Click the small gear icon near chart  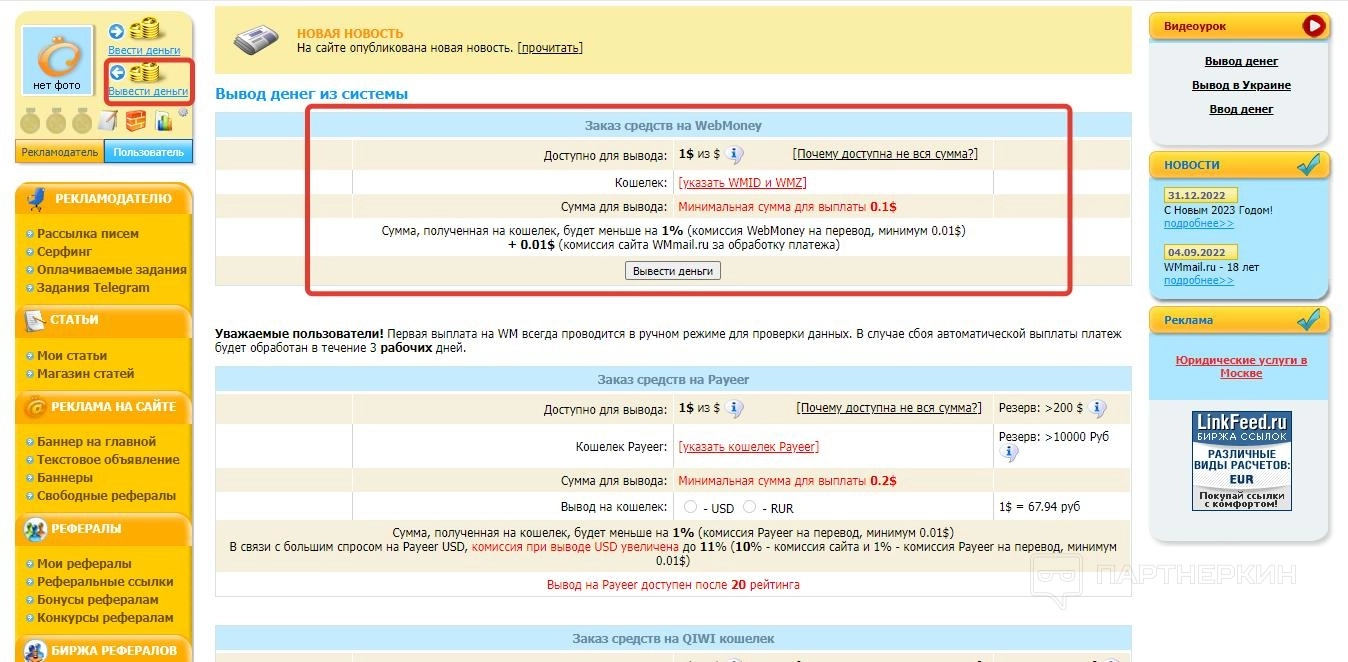pyautogui.click(x=183, y=112)
